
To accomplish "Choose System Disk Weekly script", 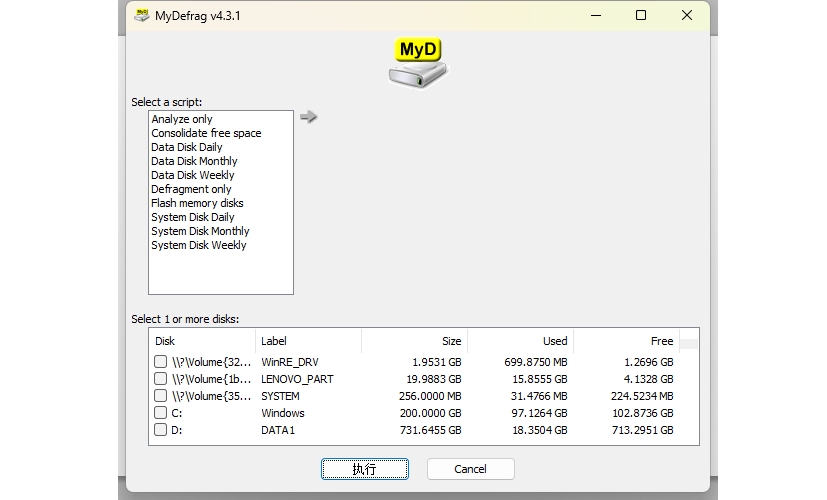I will pyautogui.click(x=198, y=245).
